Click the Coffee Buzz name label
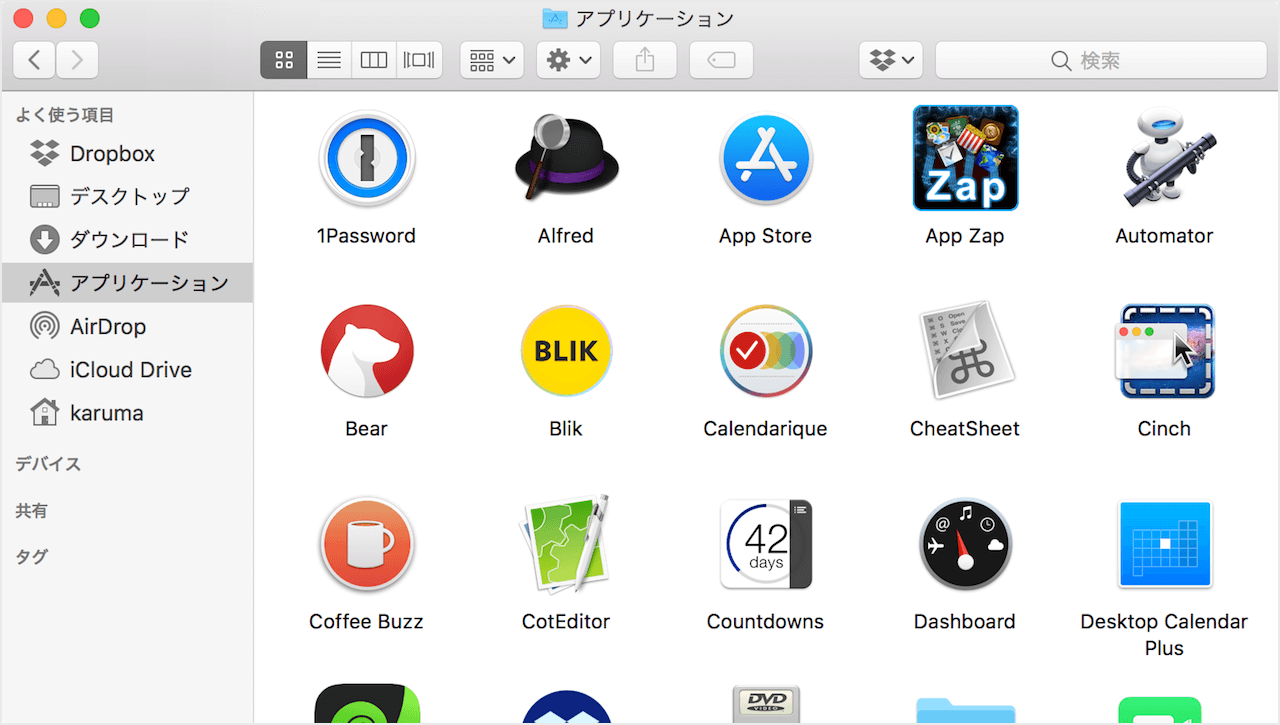The height and width of the screenshot is (725, 1280). click(366, 622)
